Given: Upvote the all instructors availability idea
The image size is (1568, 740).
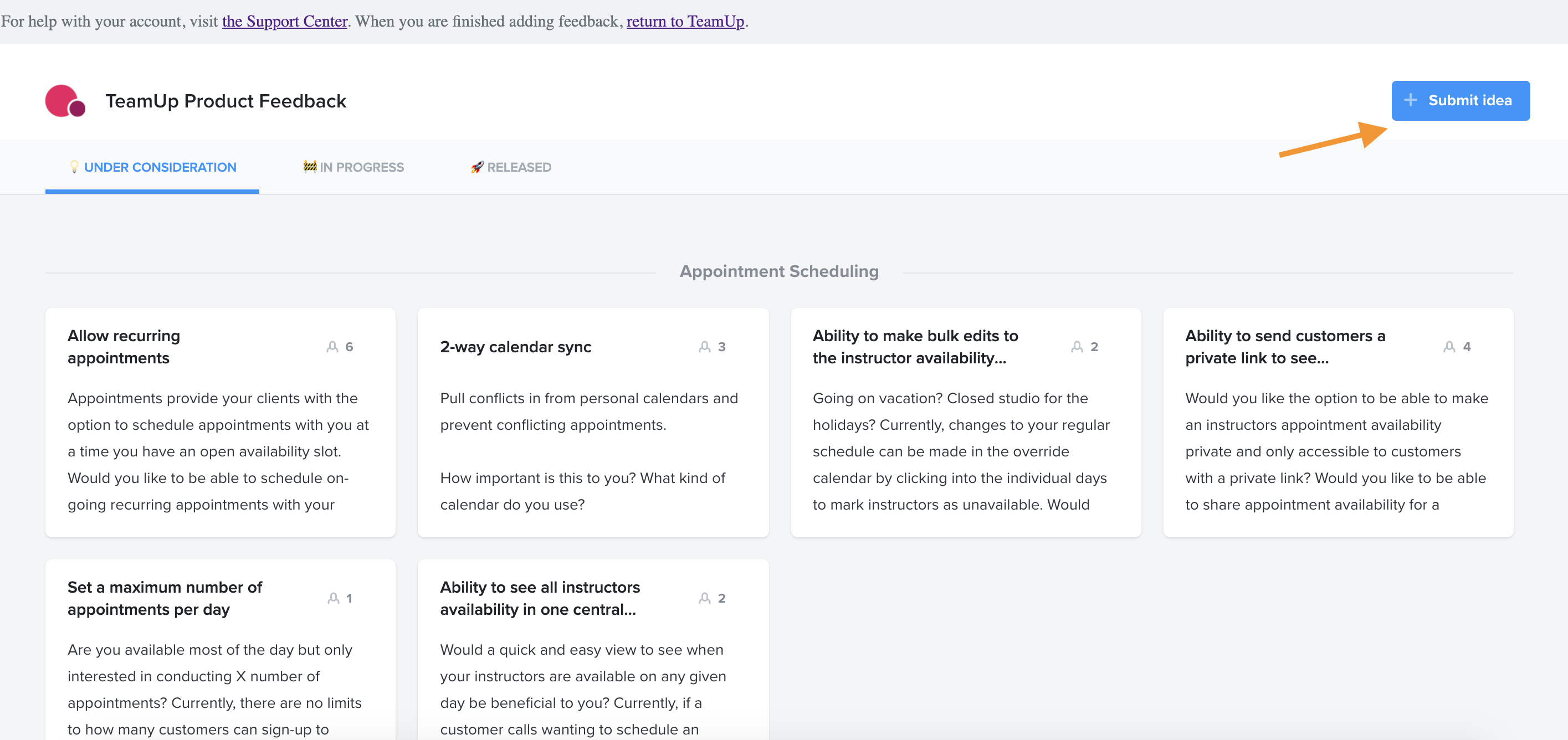Looking at the screenshot, I should [705, 598].
